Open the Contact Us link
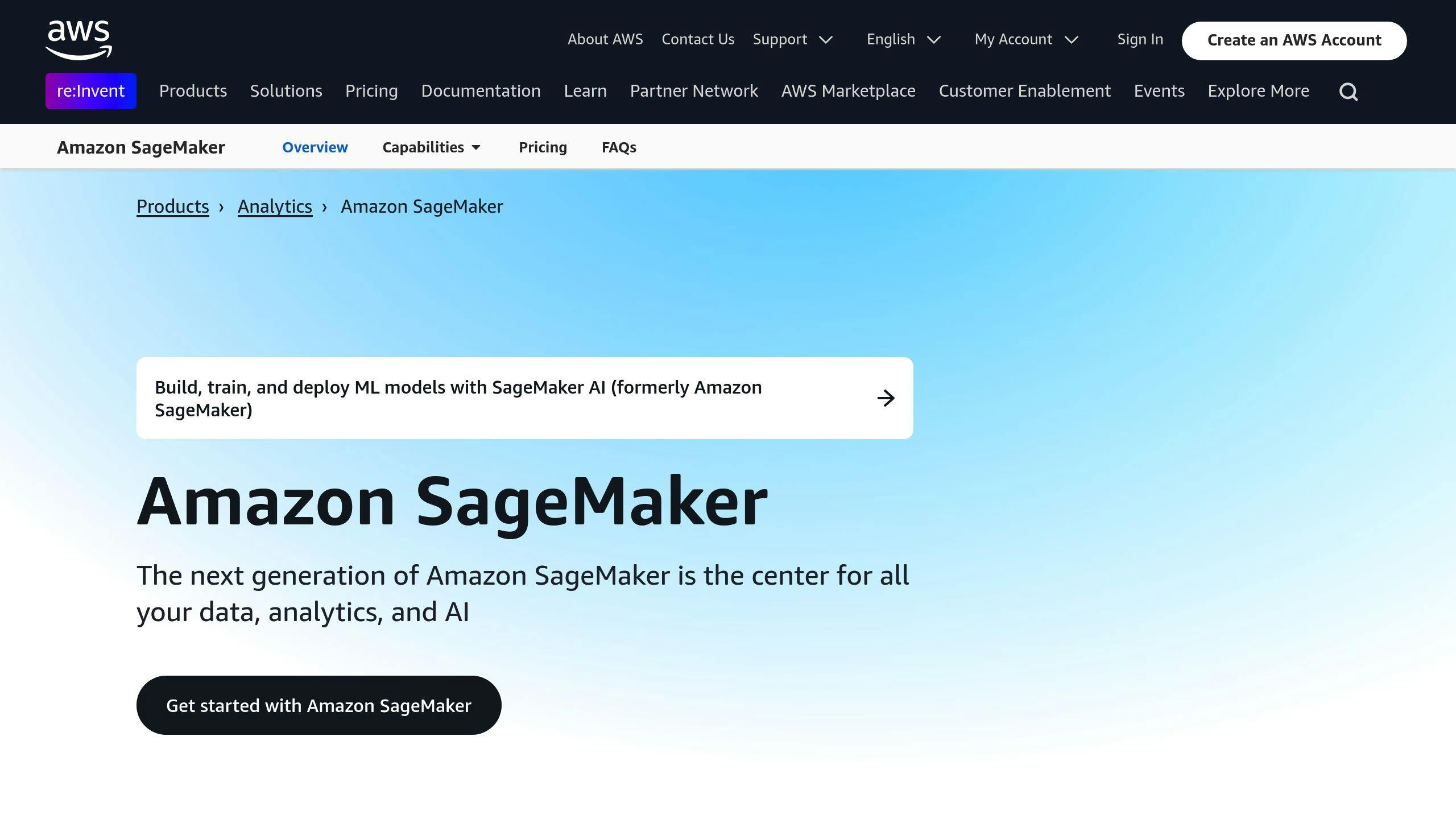 [x=698, y=39]
